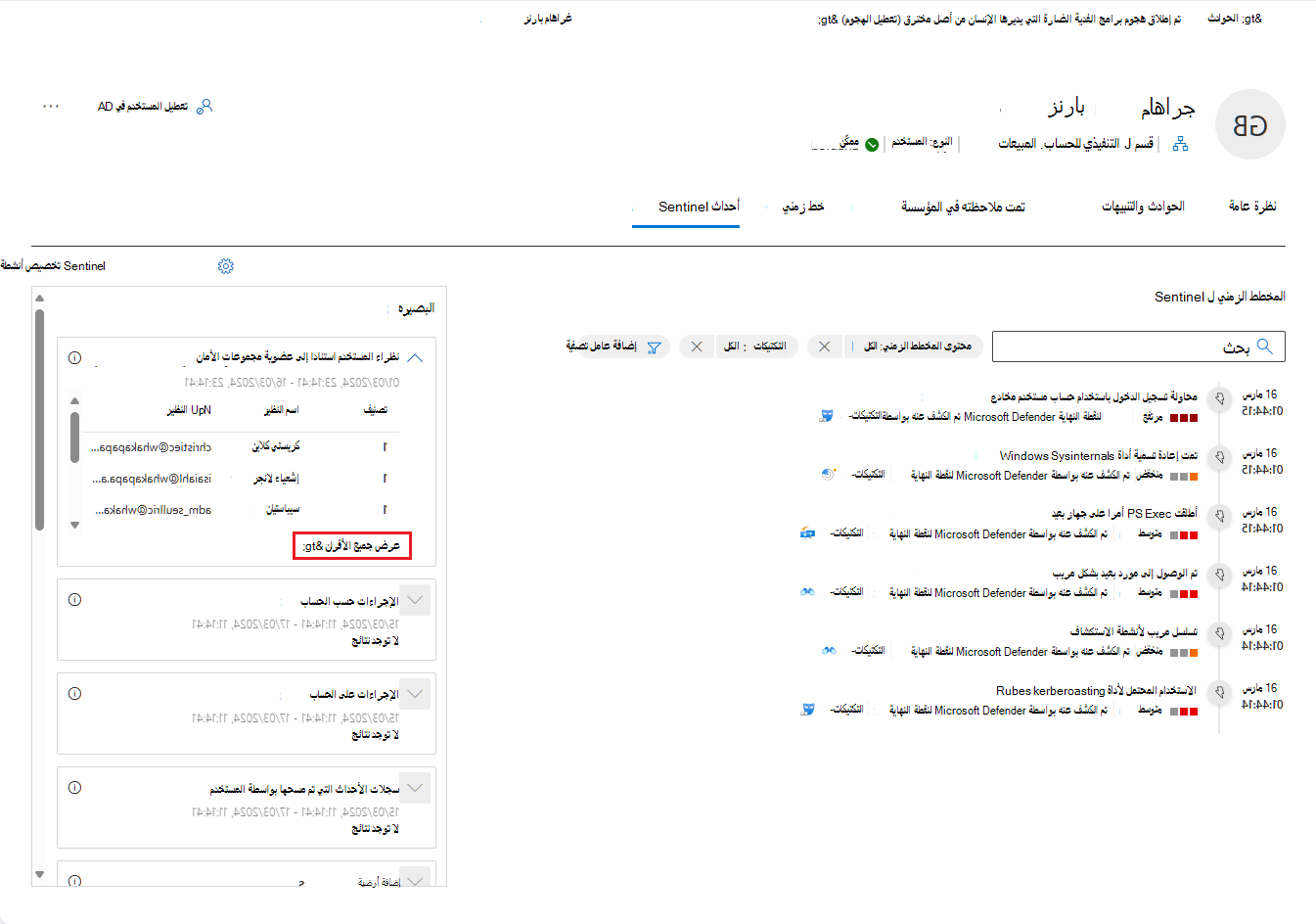
Task: Click binoculars tactic icon on remote resource row
Action: tap(807, 592)
